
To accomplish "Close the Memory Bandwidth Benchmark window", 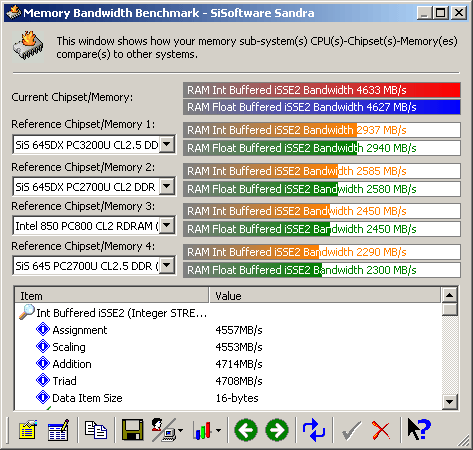I will (x=459, y=13).
